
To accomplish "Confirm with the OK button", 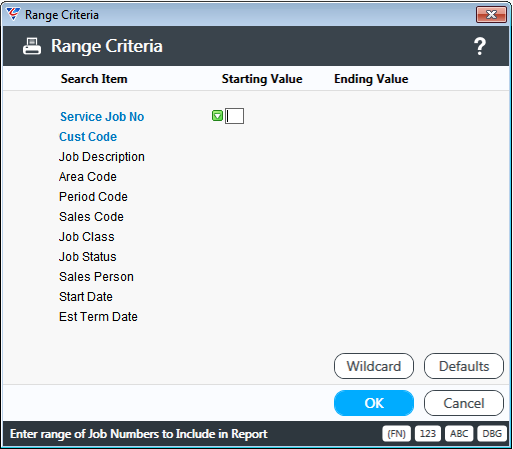I will coord(374,403).
